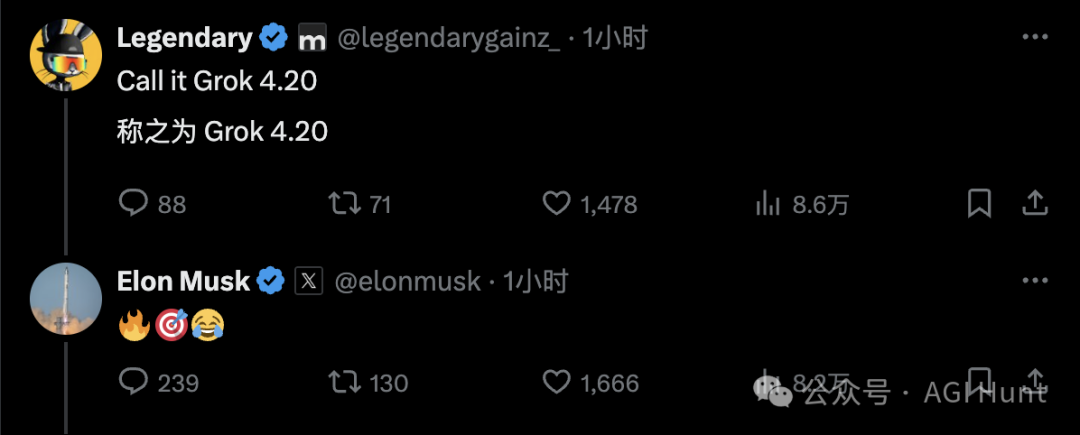Image resolution: width=1080 pixels, height=435 pixels.
Task: Open more options for Legendary's post
Action: [x=1034, y=38]
